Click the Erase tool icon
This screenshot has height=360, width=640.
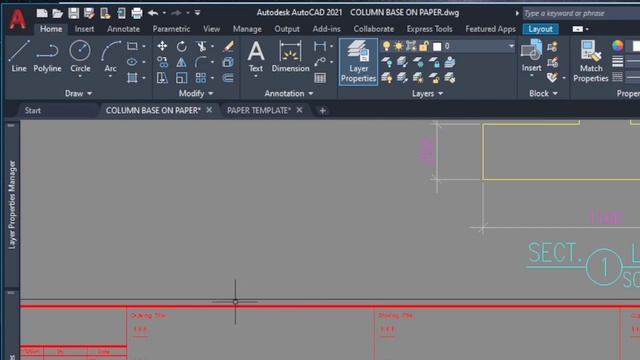(228, 46)
